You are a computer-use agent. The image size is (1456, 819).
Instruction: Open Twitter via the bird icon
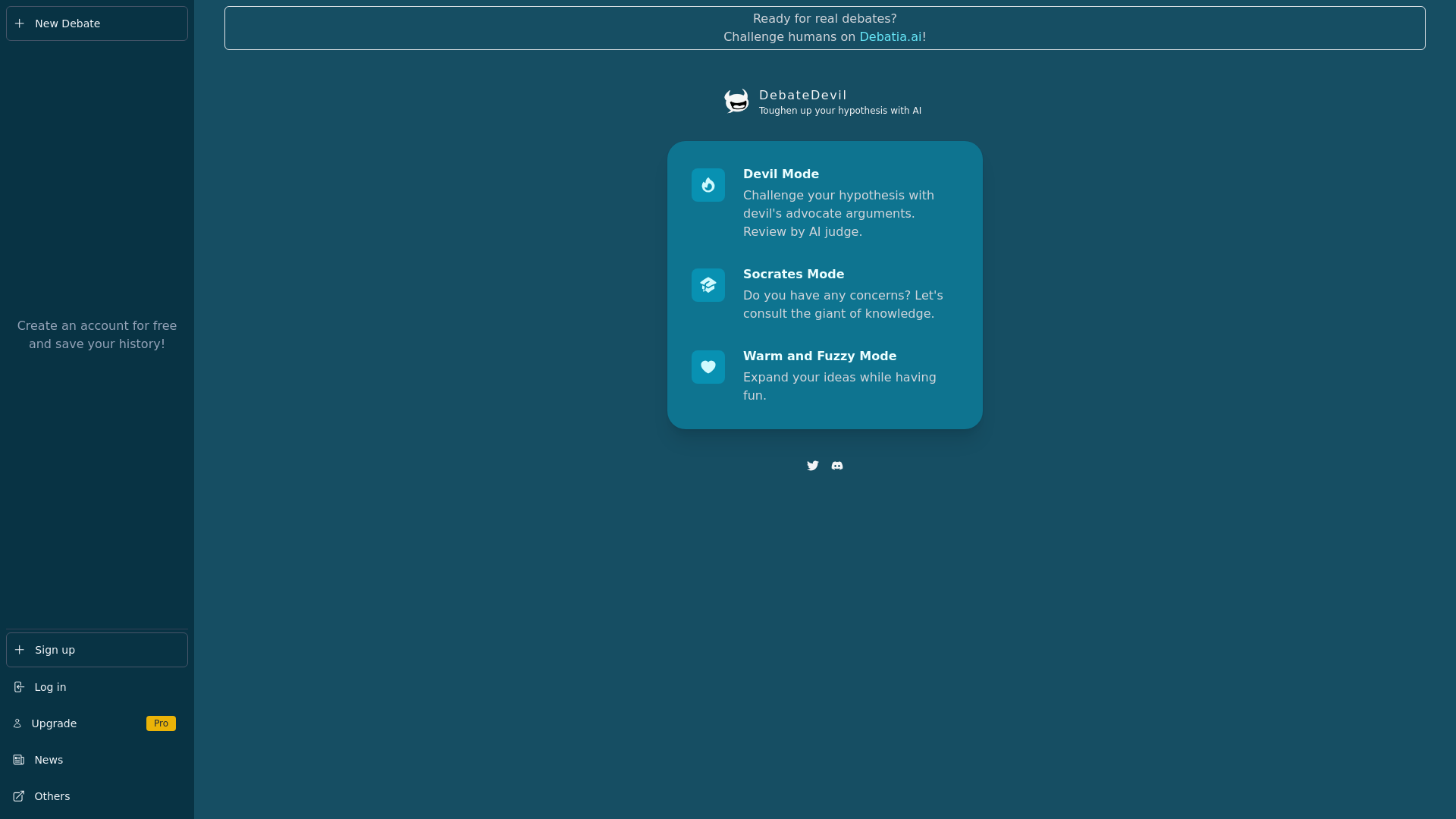[812, 465]
